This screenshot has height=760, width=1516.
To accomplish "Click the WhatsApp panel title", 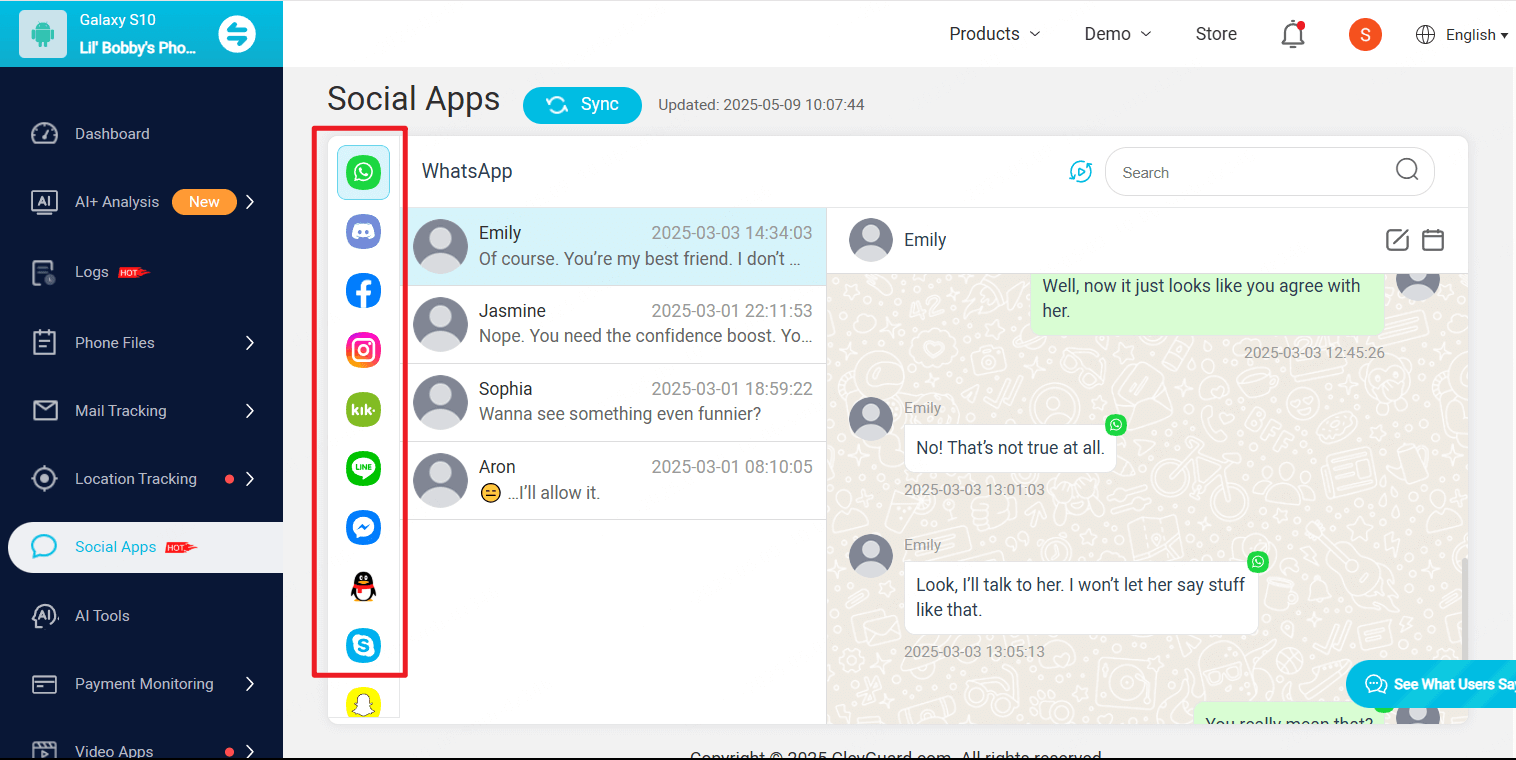I will [467, 171].
